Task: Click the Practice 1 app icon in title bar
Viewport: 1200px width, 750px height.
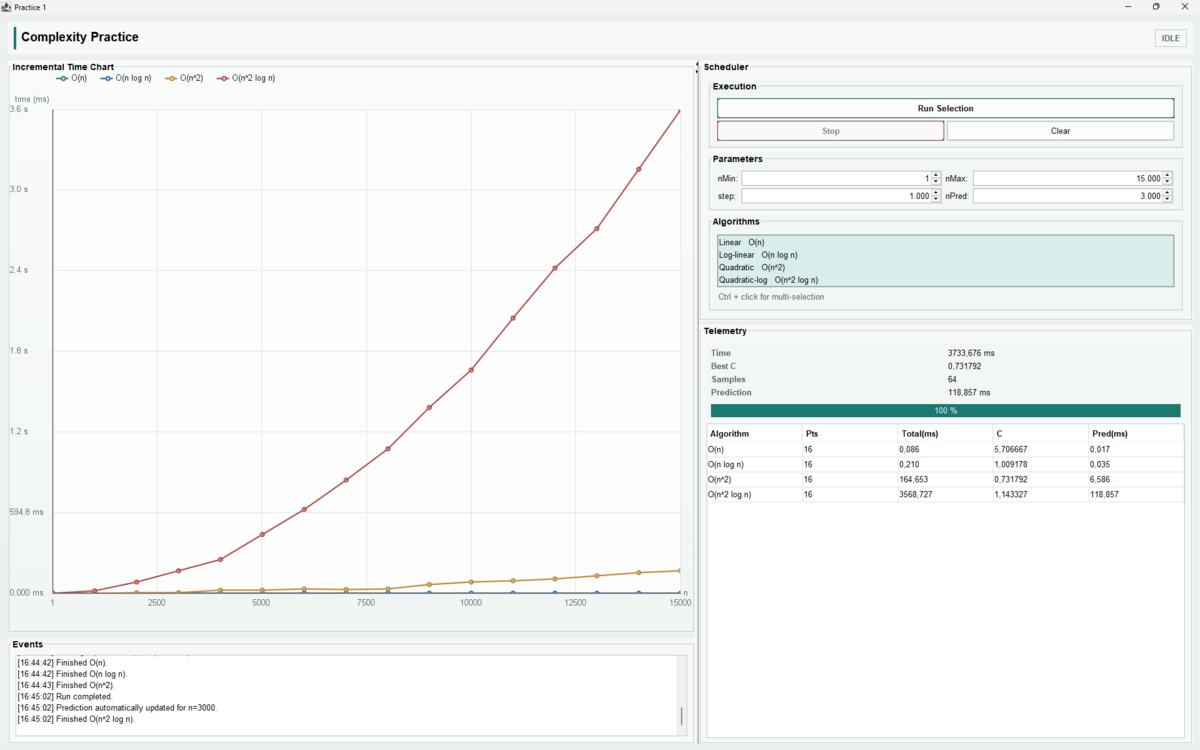Action: pos(7,6)
